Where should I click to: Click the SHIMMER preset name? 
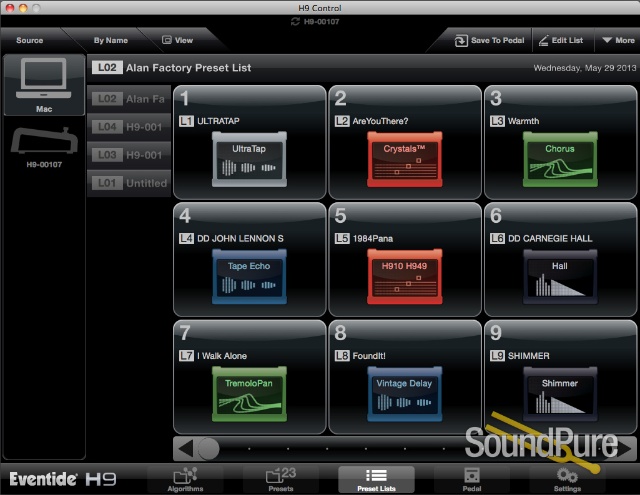point(529,356)
